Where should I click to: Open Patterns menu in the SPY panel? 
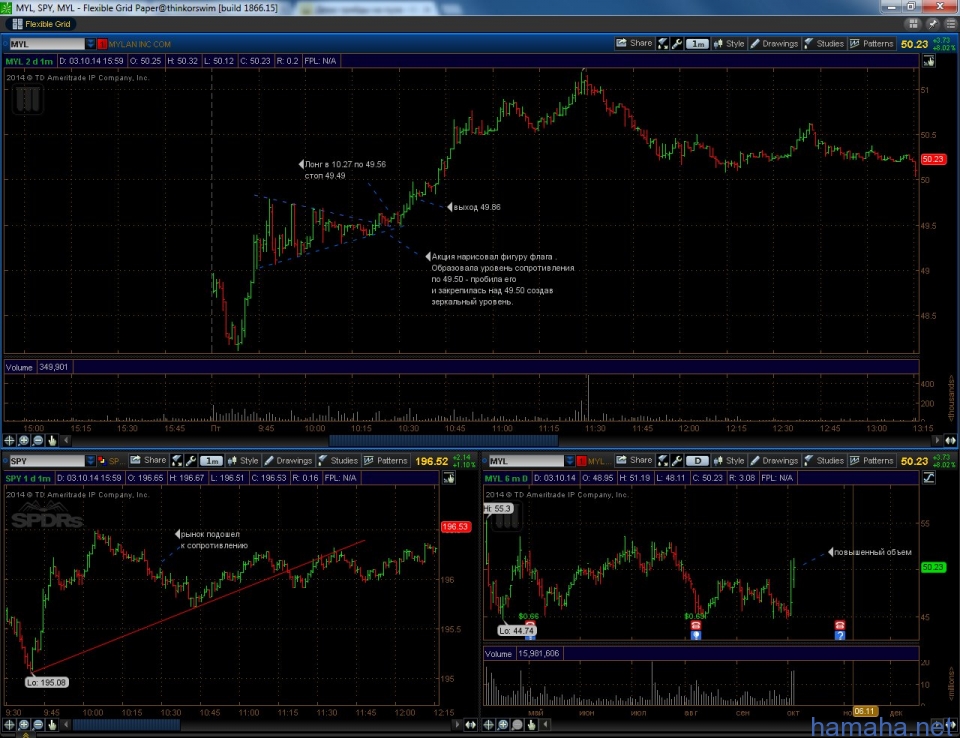tap(386, 461)
